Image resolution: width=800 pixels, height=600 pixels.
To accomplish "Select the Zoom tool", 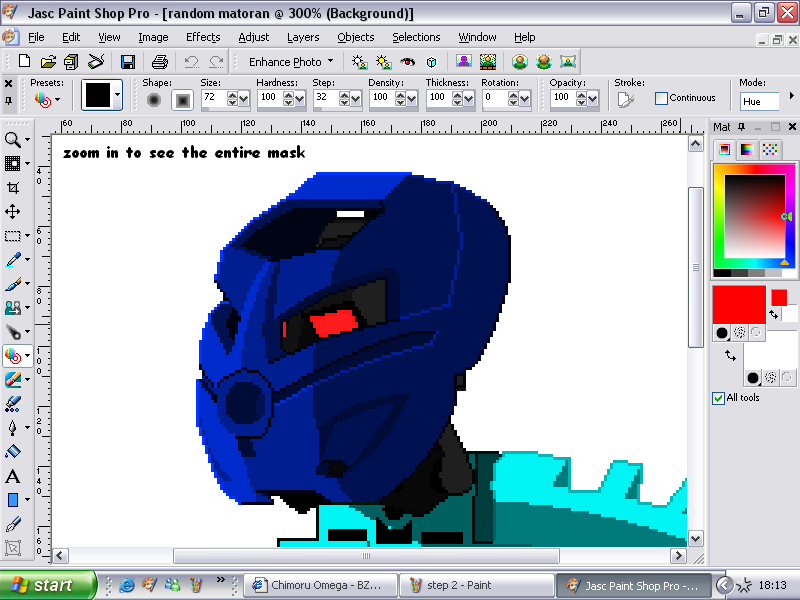I will (x=15, y=139).
